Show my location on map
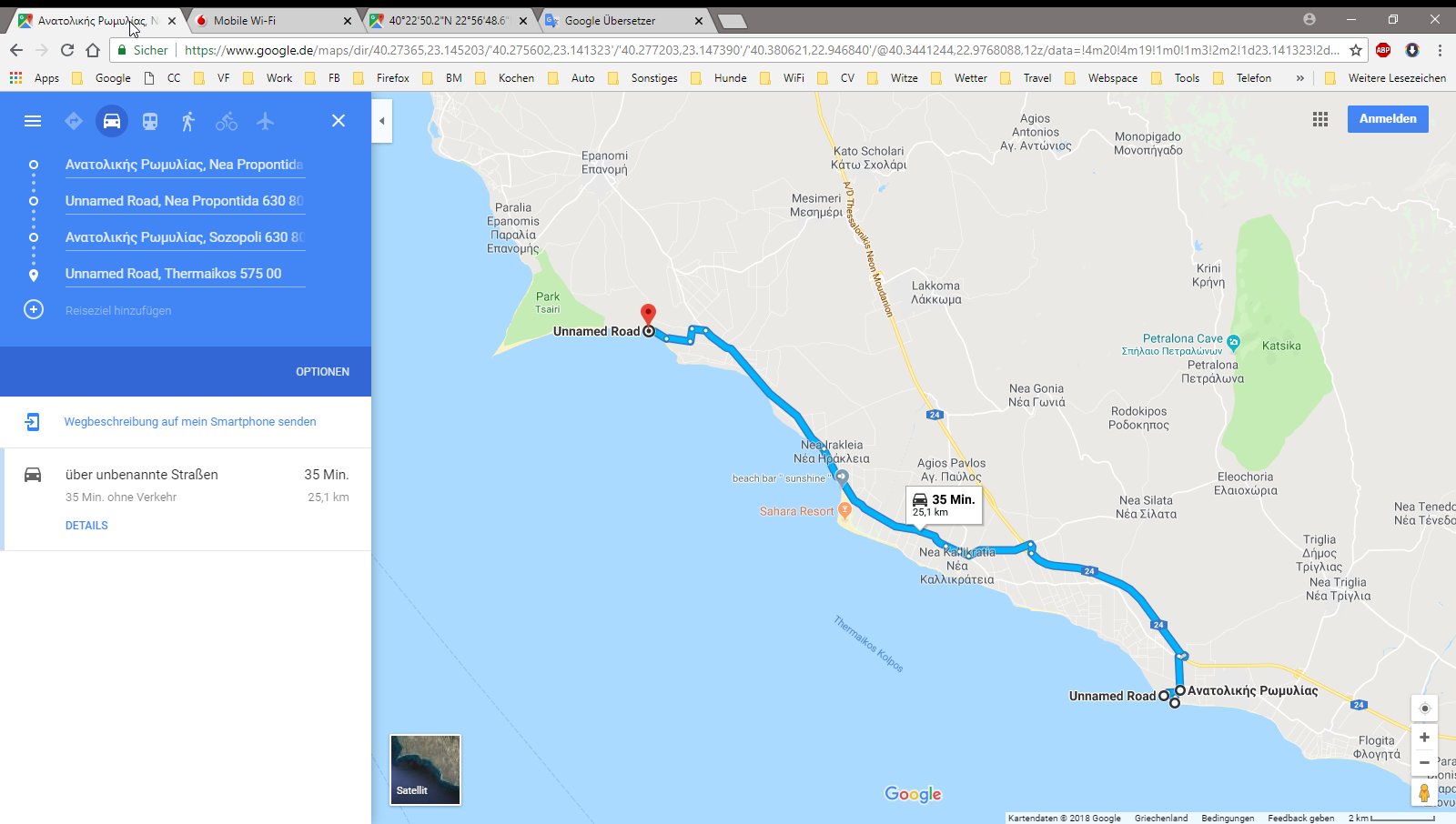This screenshot has width=1456, height=824. click(x=1424, y=708)
